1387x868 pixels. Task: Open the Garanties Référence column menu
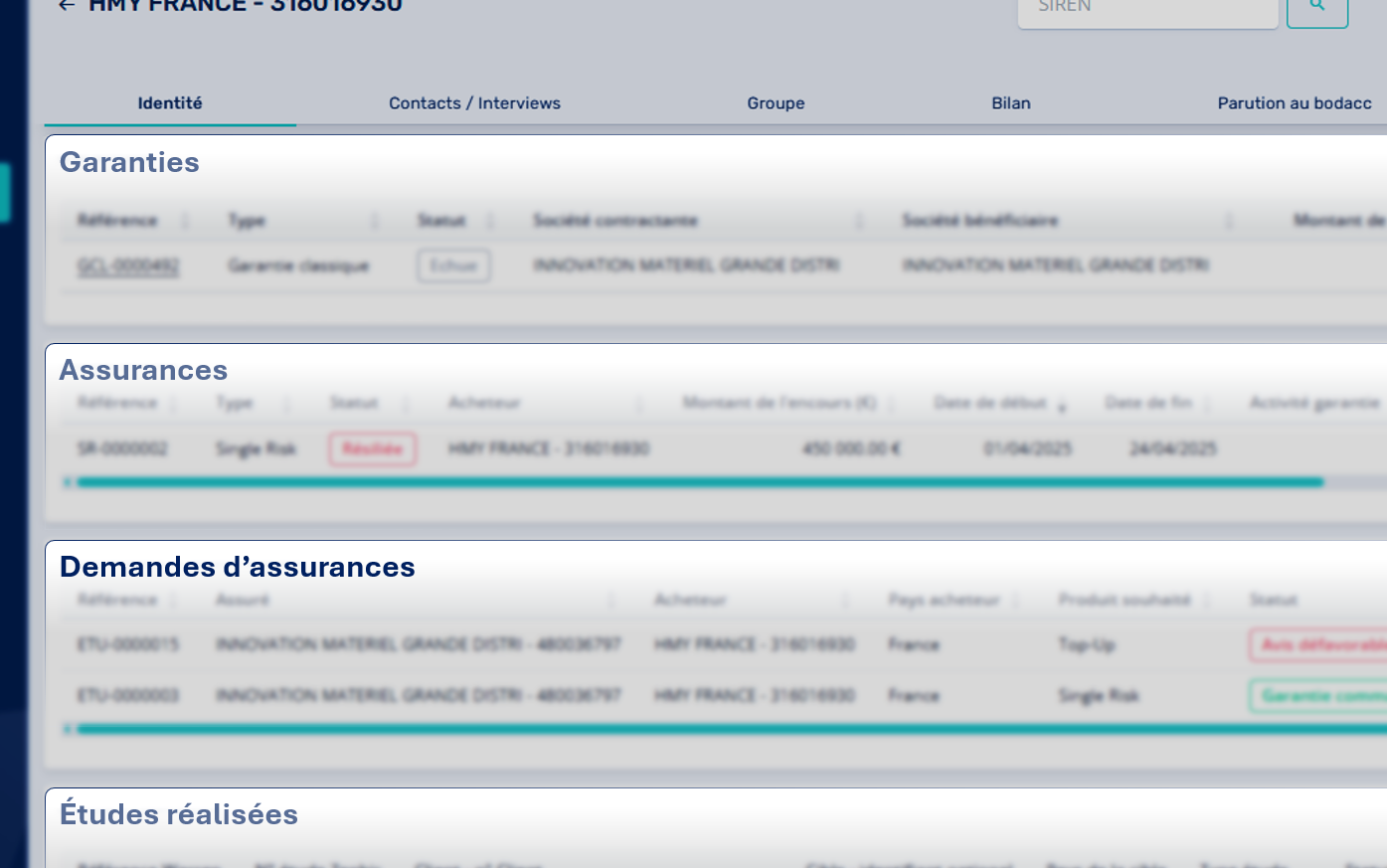(x=185, y=221)
